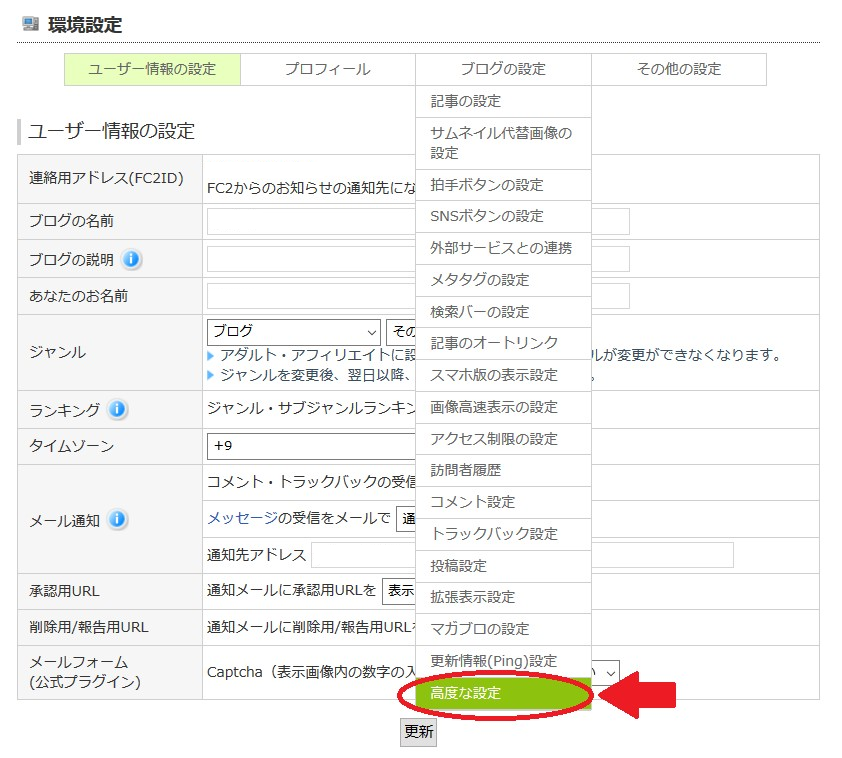This screenshot has width=842, height=758.
Task: Switch to the プロフィール tab
Action: click(327, 69)
